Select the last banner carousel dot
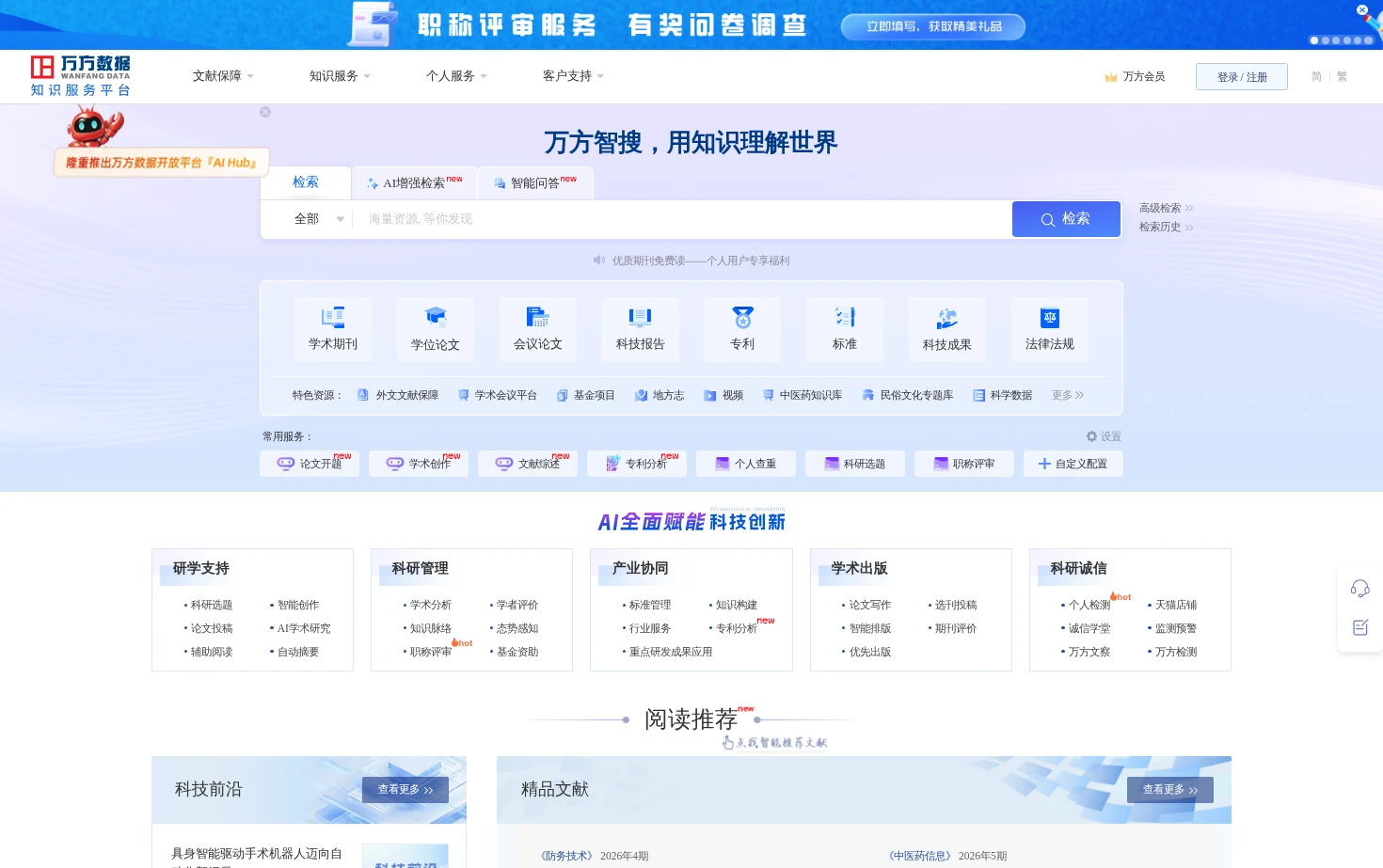 tap(1368, 40)
